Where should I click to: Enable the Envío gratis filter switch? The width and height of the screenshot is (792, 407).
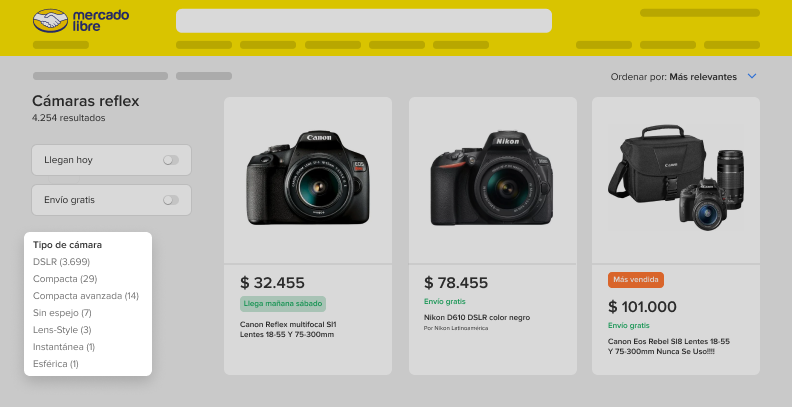171,200
